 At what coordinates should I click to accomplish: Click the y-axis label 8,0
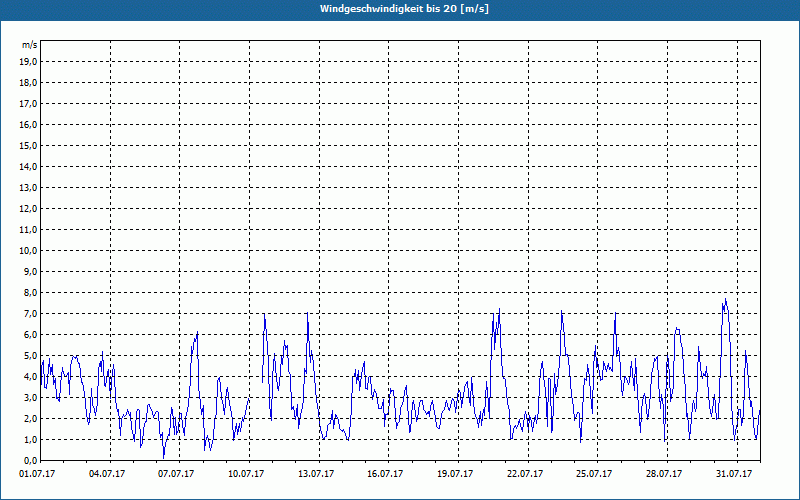point(30,292)
